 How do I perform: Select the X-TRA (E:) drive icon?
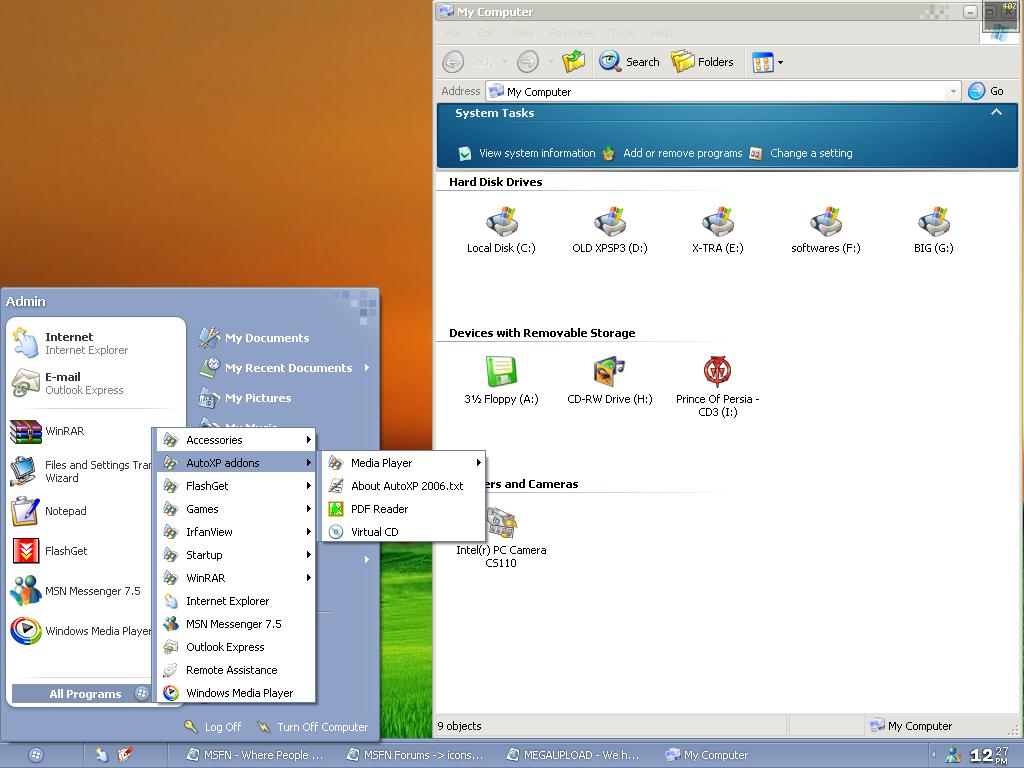(718, 222)
